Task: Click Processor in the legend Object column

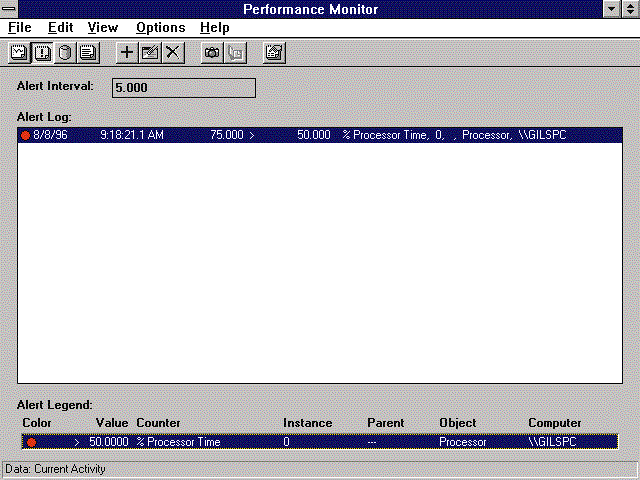Action: [463, 442]
